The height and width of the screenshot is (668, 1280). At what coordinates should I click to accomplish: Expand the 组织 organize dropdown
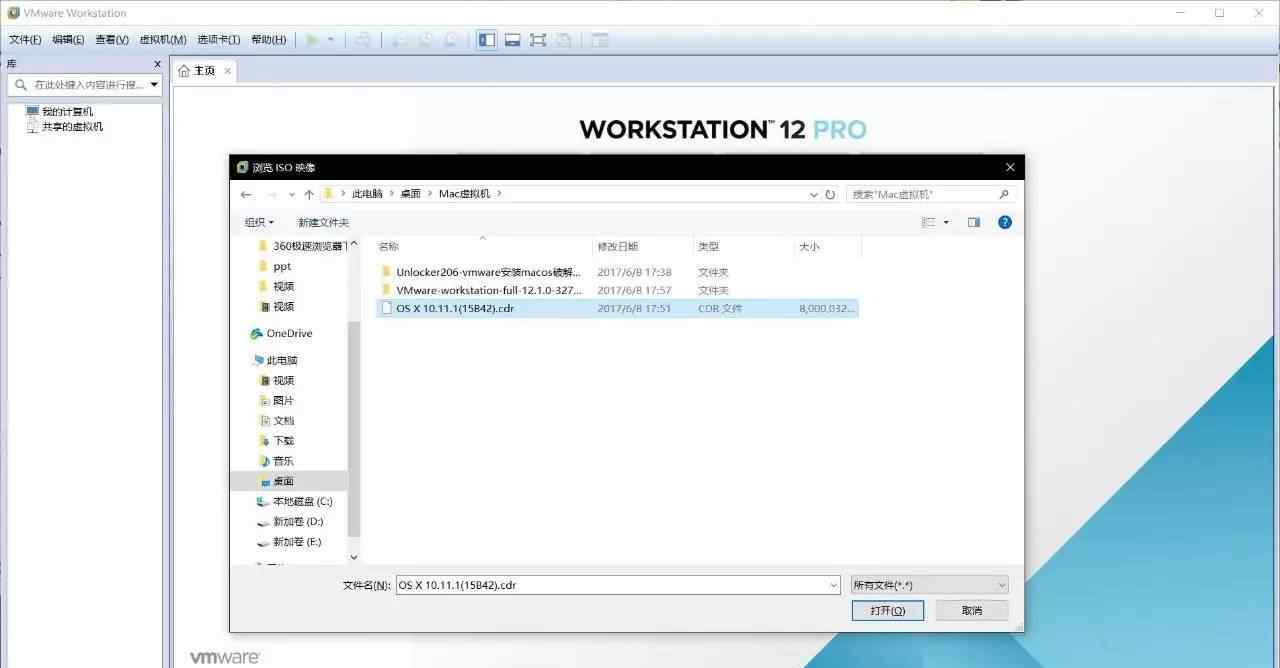coord(259,222)
